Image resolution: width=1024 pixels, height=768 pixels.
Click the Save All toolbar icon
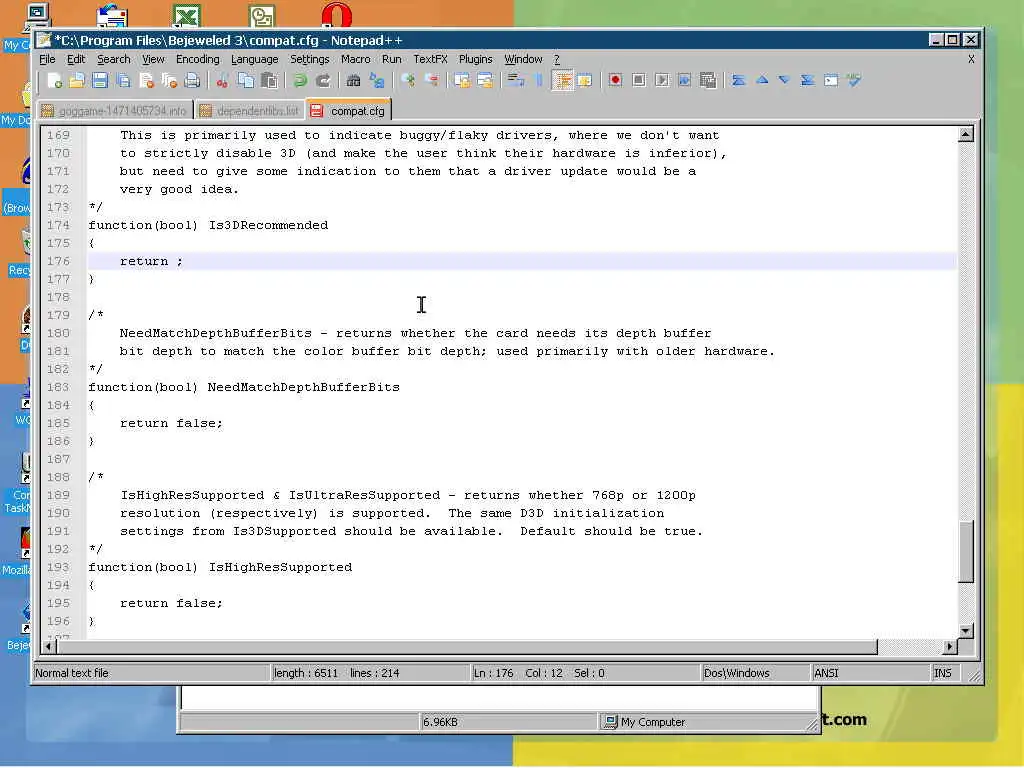123,80
